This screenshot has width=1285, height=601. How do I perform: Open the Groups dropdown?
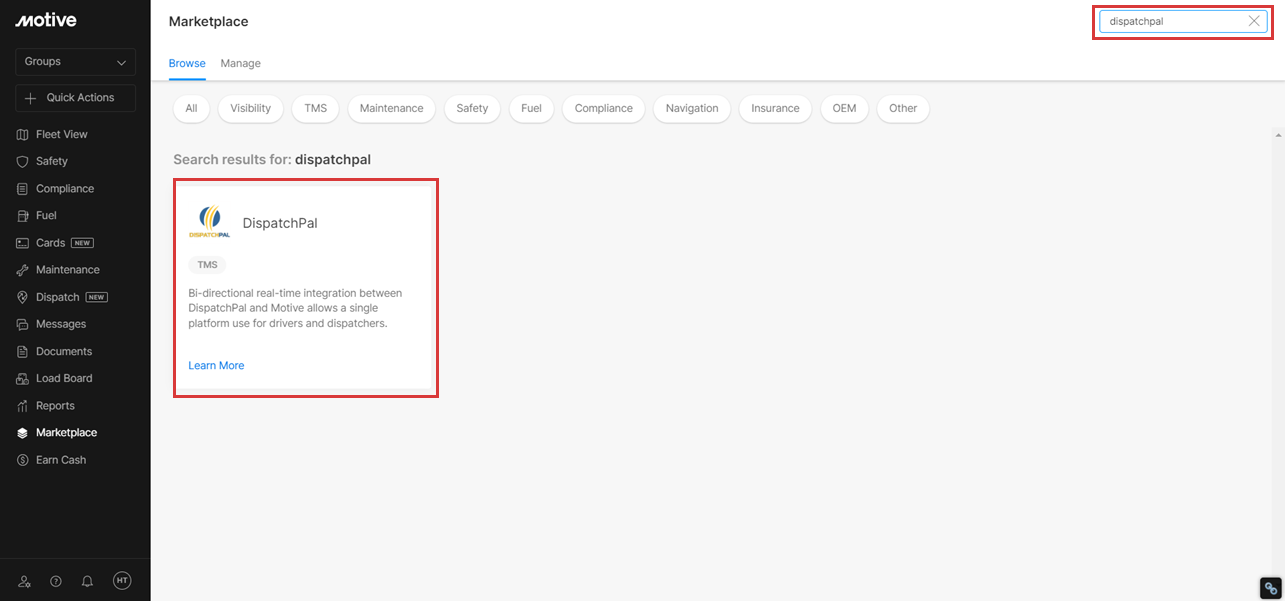75,62
